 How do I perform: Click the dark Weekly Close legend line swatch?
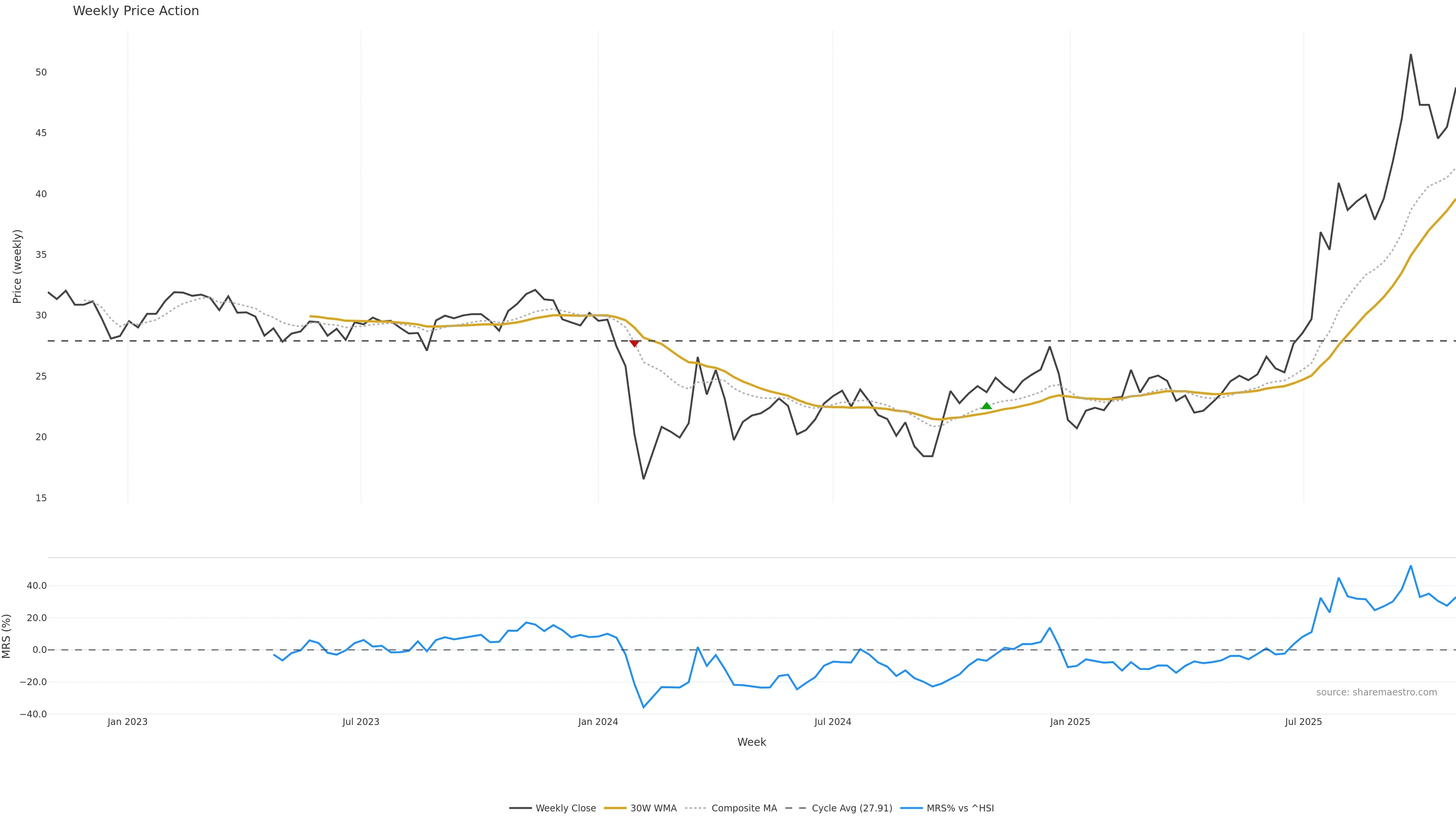(520, 808)
